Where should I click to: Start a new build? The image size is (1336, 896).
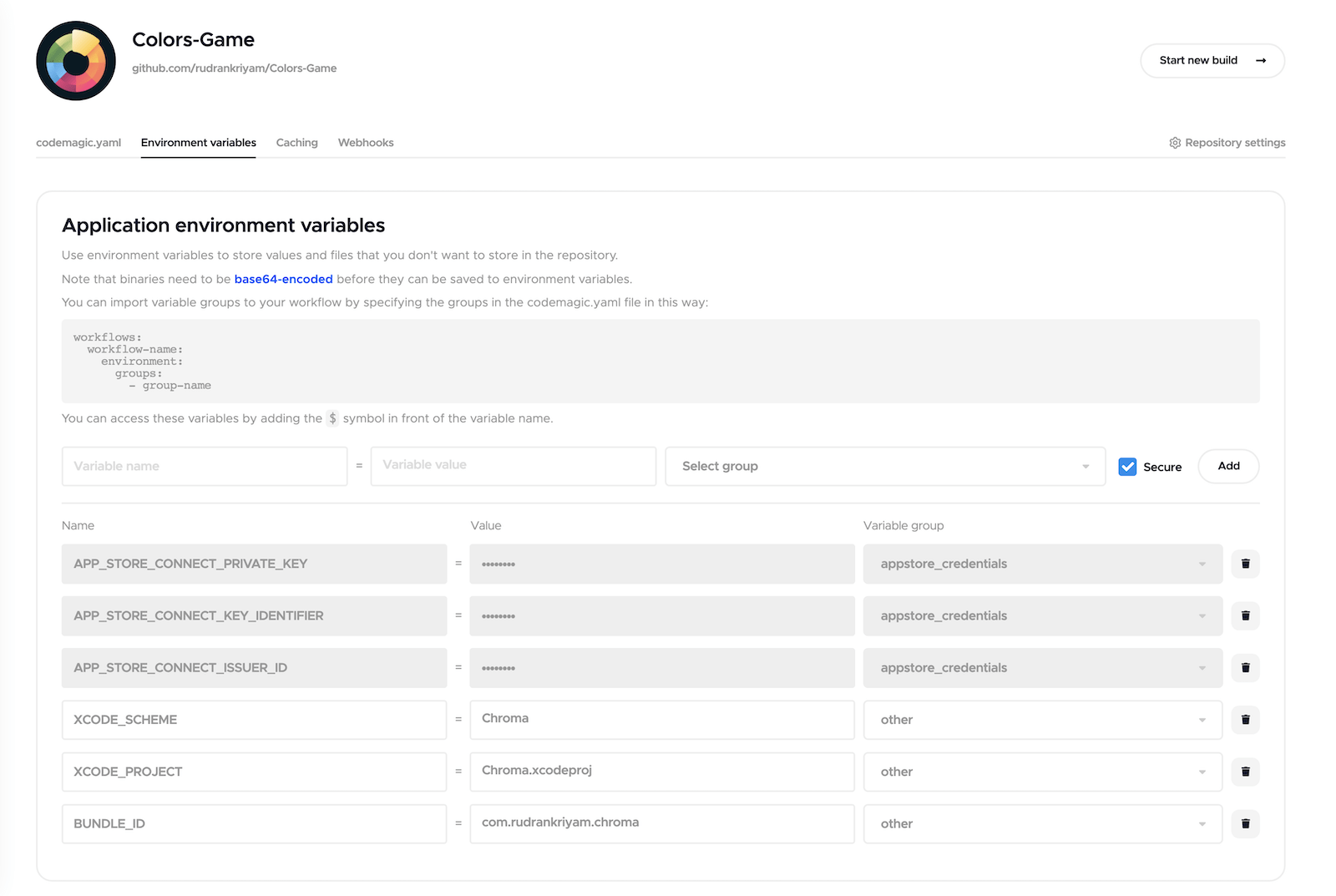[x=1212, y=60]
